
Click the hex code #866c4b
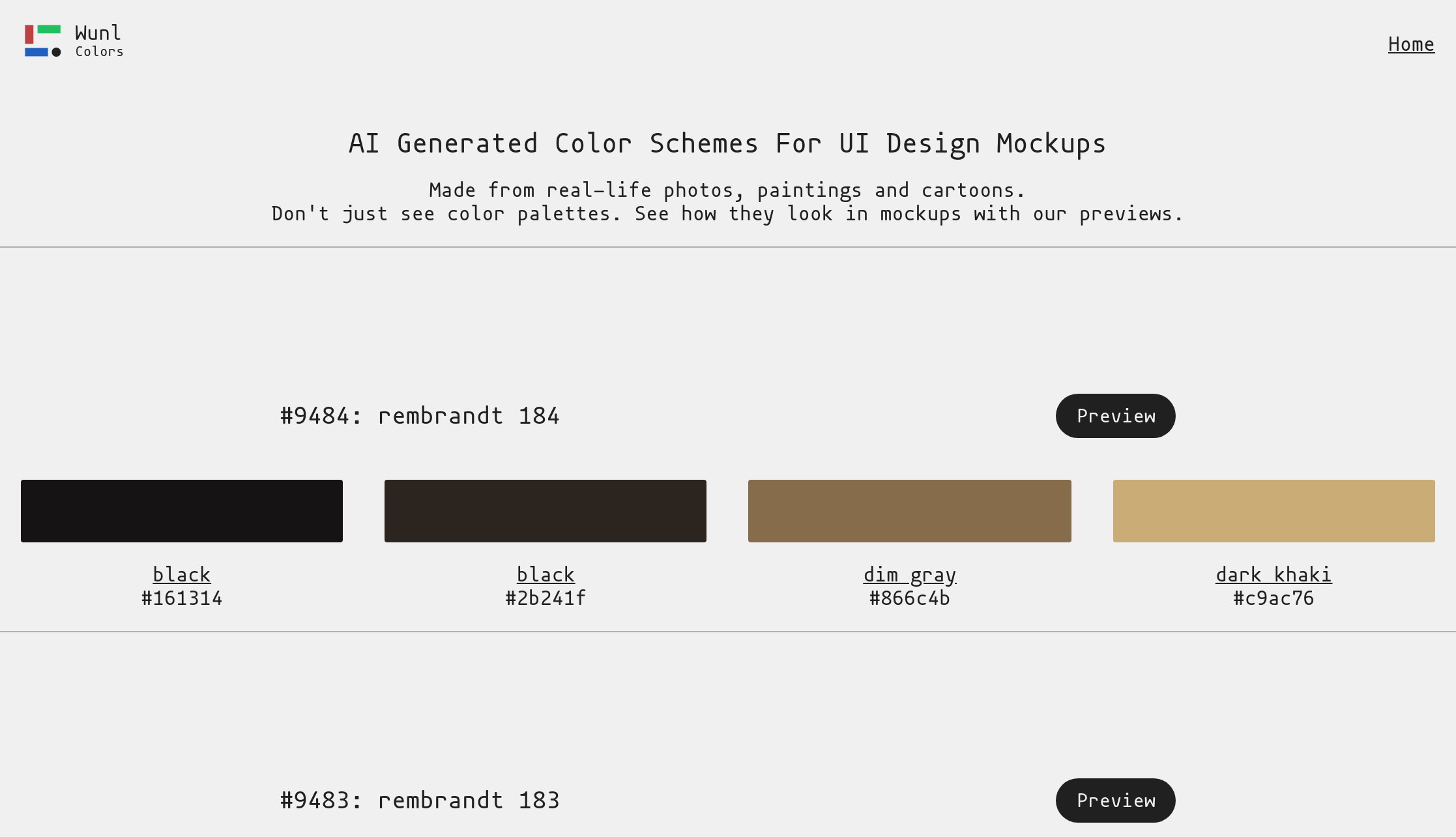(x=909, y=598)
